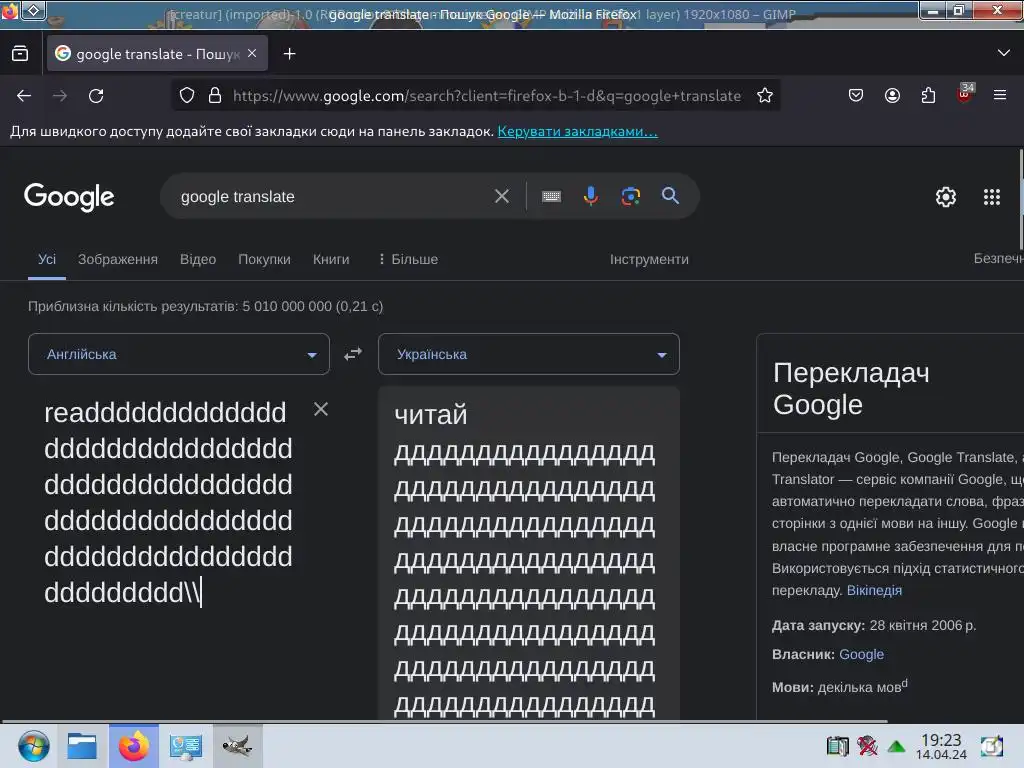Open the tracking protection shield icon
The height and width of the screenshot is (768, 1024).
(187, 95)
